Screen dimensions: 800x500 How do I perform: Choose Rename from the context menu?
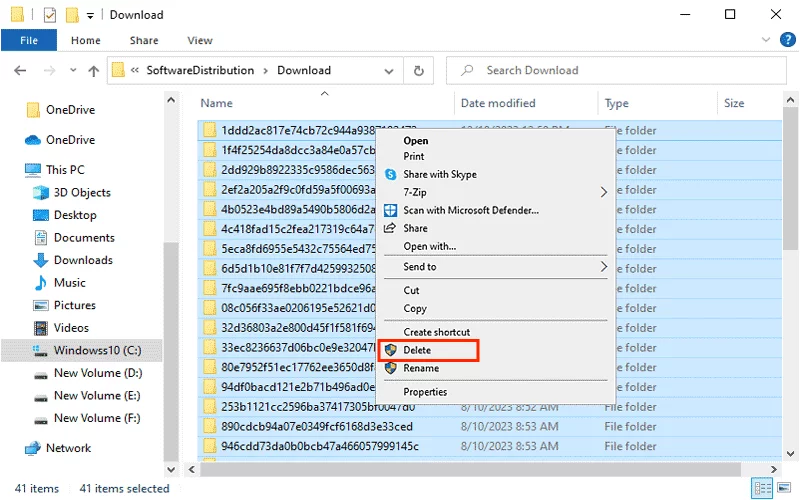pyautogui.click(x=421, y=368)
